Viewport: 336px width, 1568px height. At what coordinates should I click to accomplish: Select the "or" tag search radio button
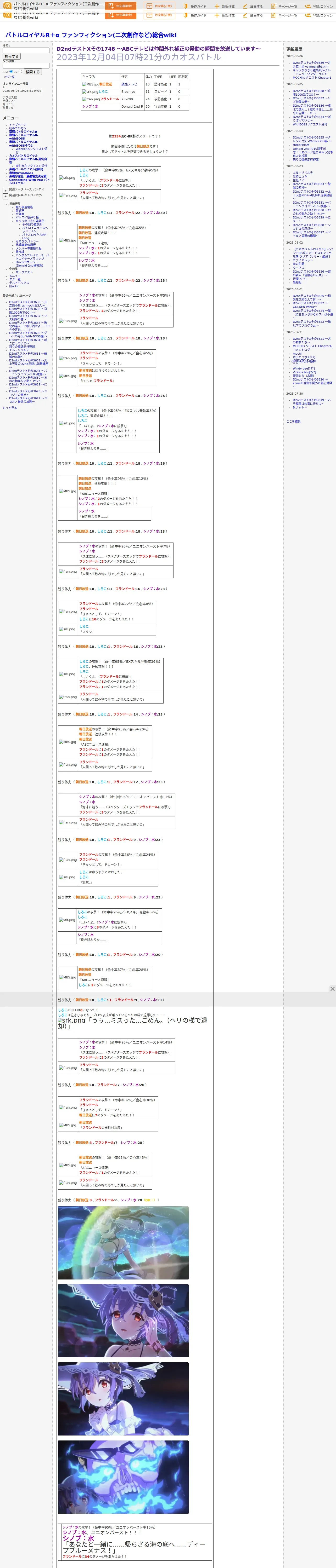[20, 71]
